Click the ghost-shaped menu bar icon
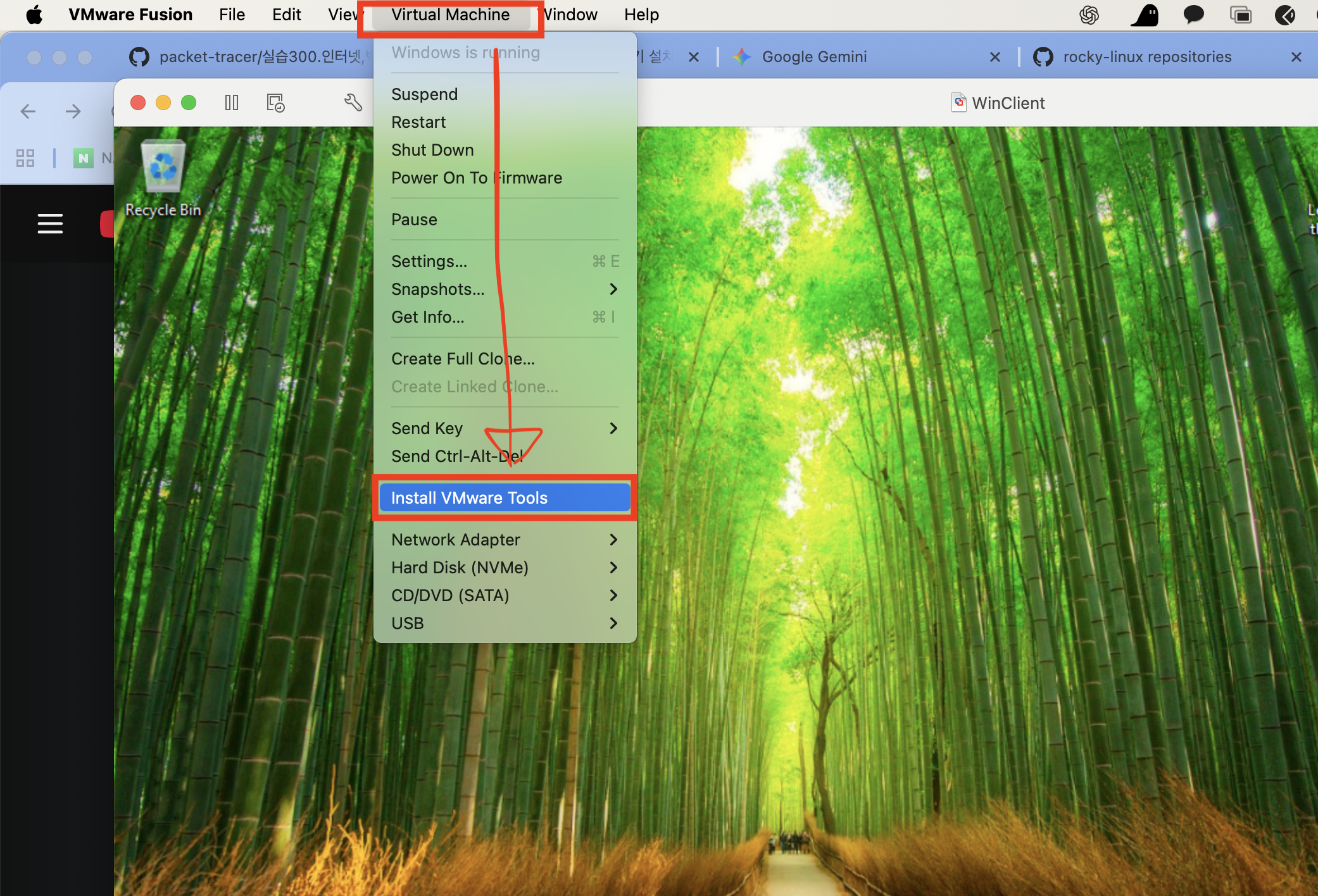 pos(1145,15)
